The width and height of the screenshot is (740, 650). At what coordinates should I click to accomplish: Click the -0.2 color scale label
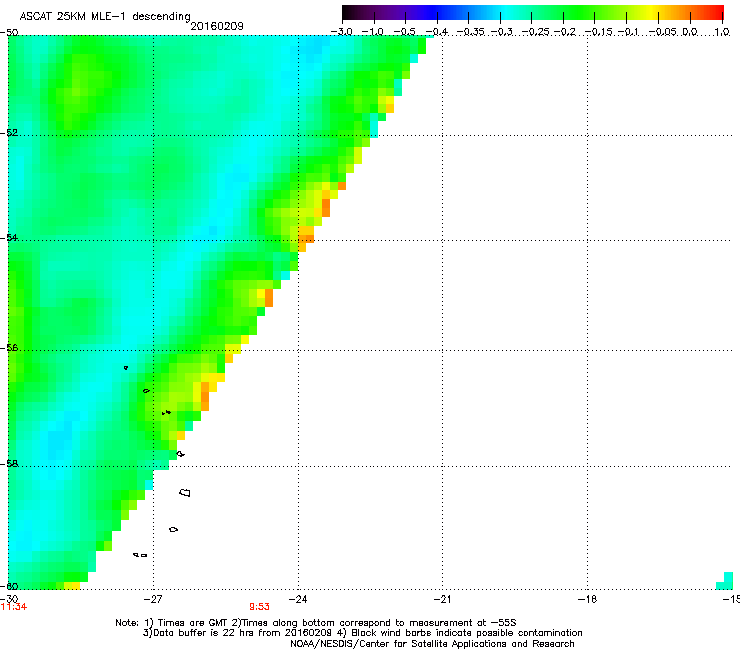point(565,32)
